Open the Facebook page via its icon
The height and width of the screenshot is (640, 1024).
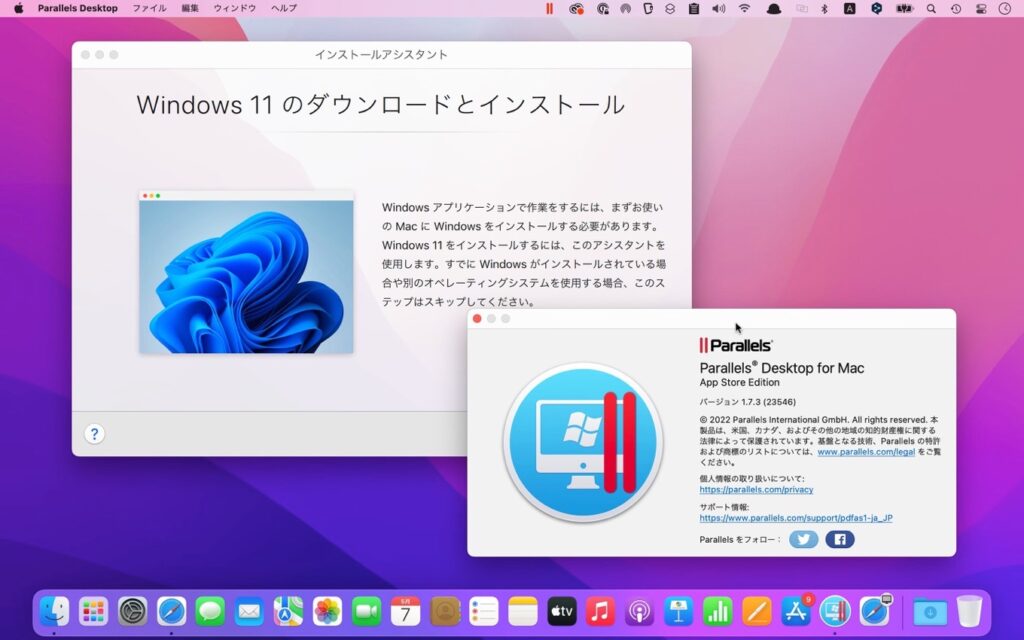840,539
